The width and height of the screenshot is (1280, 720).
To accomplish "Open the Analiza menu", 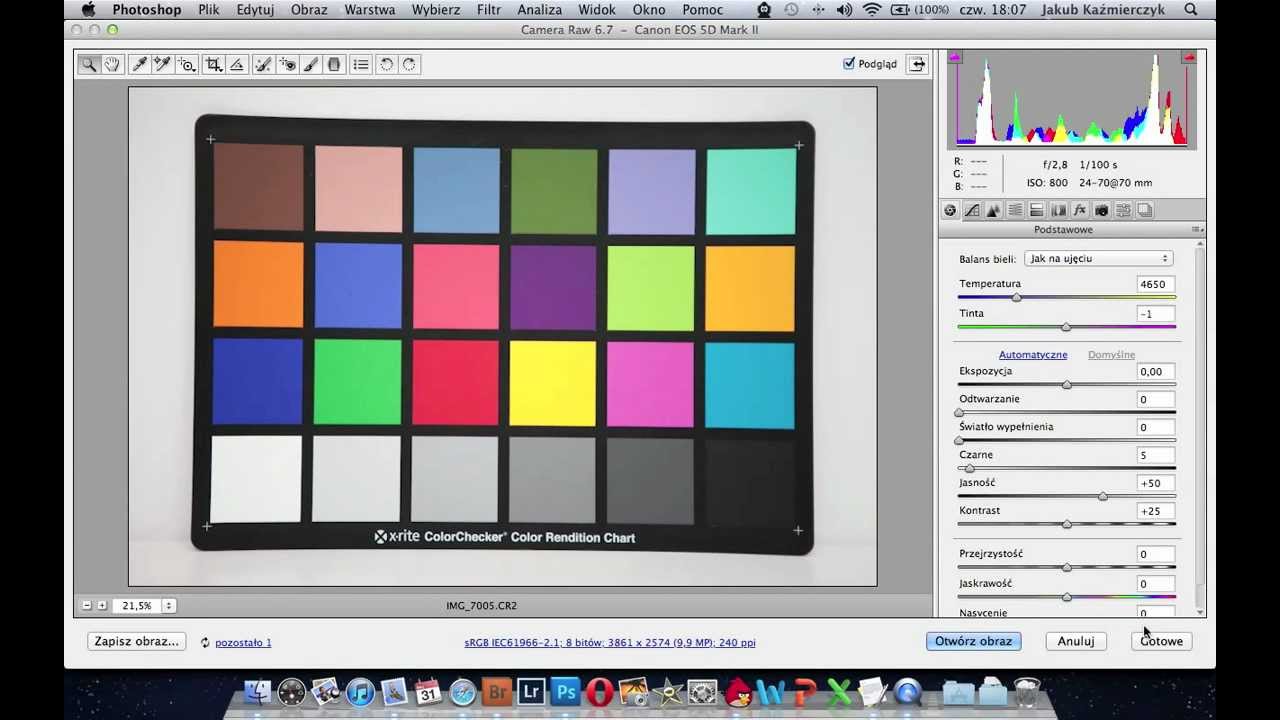I will 540,10.
